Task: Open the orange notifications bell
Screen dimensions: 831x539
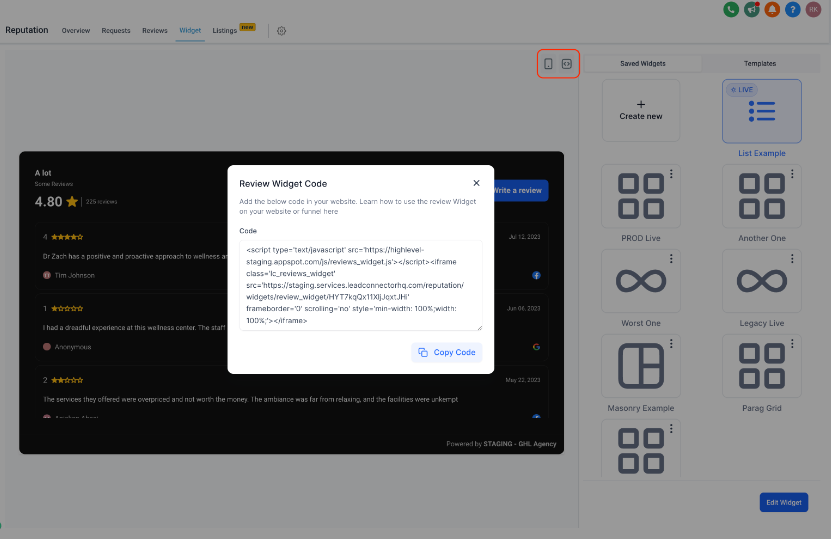Action: pos(772,10)
